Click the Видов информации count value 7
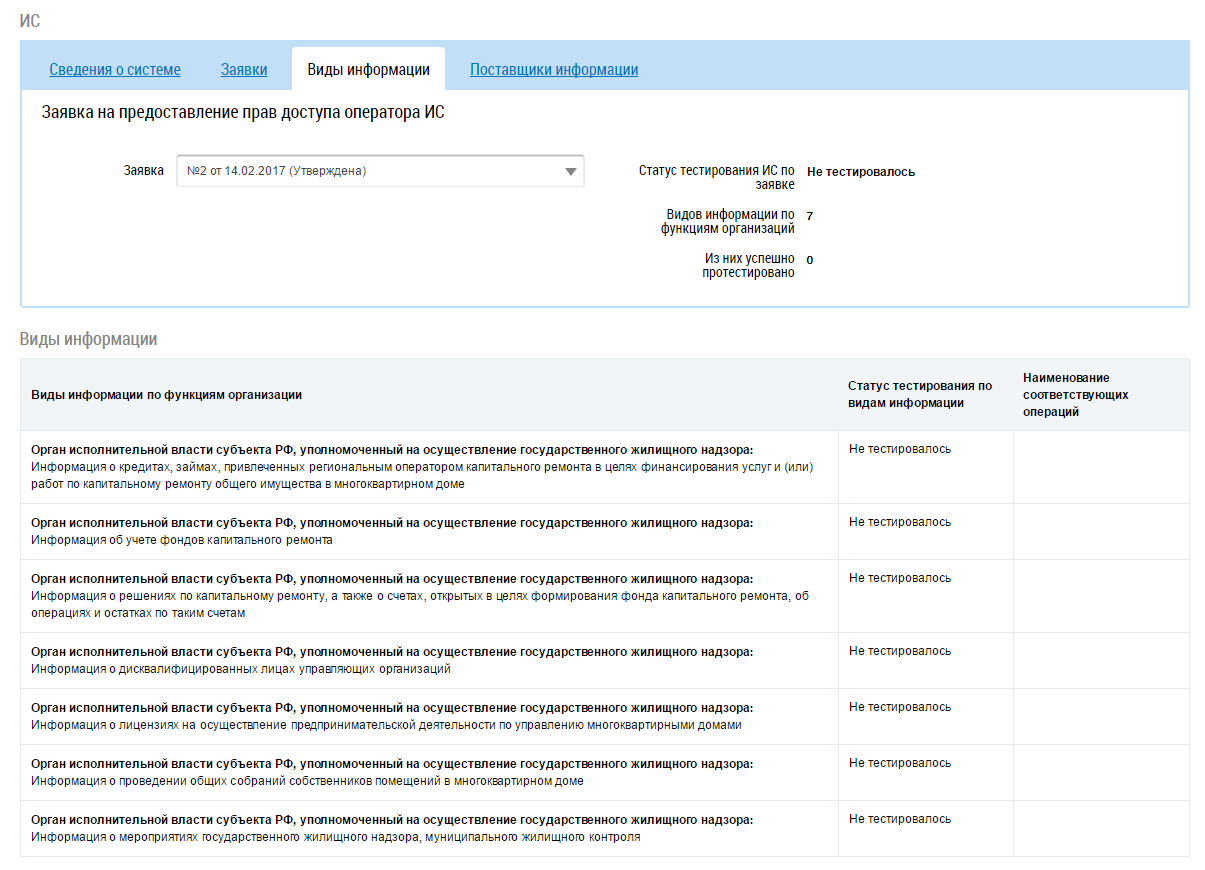The image size is (1205, 870). (810, 216)
